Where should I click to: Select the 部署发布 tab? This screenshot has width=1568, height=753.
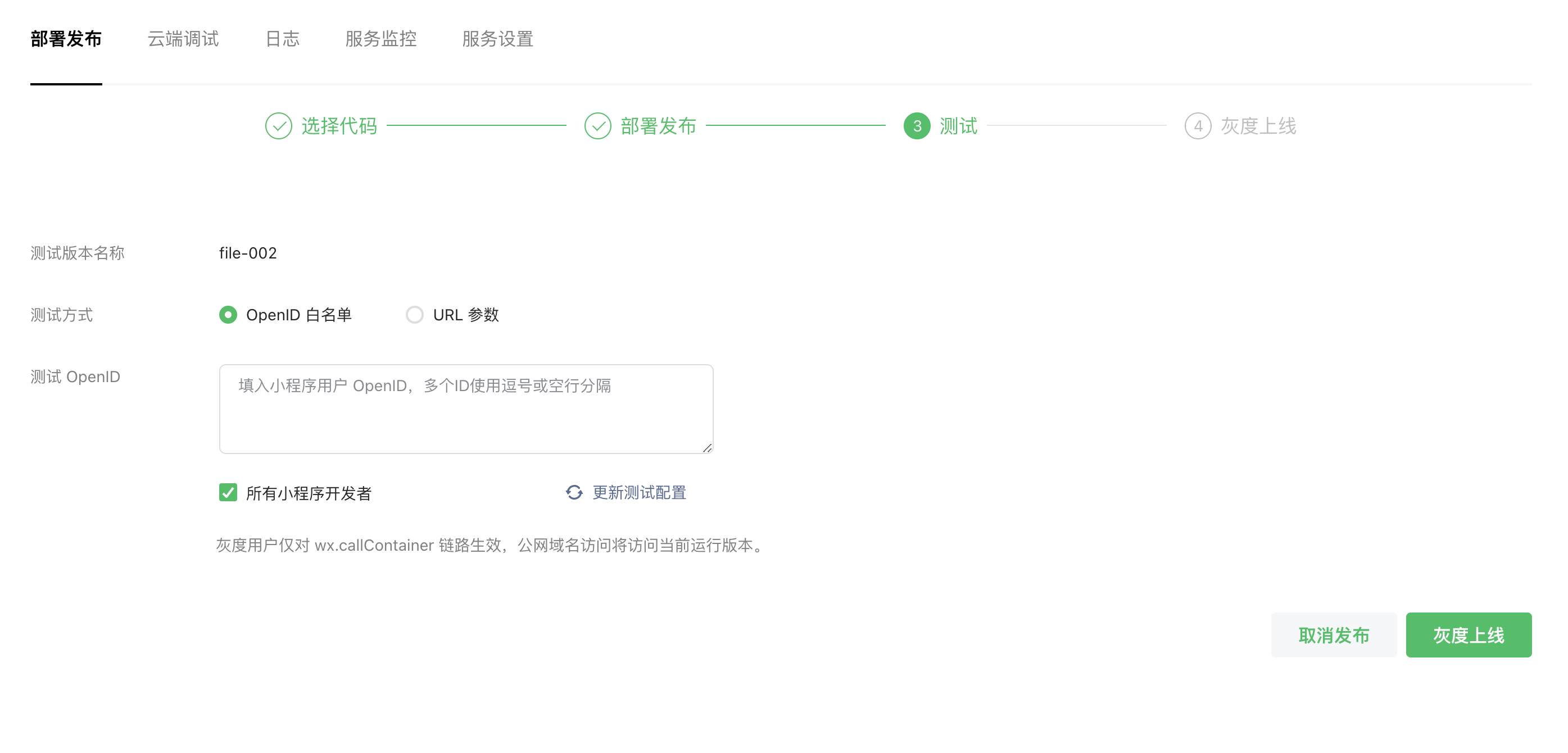click(x=66, y=39)
